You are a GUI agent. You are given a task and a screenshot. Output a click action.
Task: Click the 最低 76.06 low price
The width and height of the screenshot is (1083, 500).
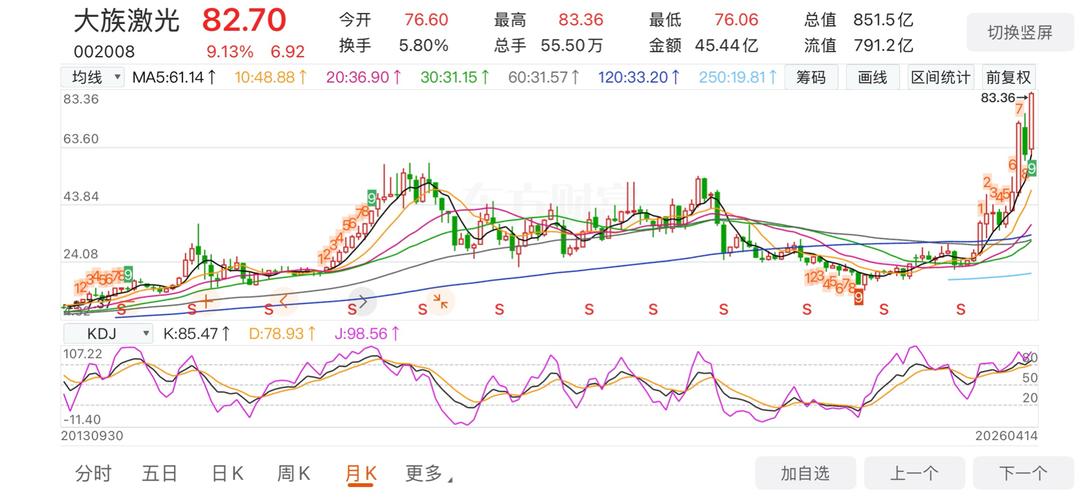point(703,20)
